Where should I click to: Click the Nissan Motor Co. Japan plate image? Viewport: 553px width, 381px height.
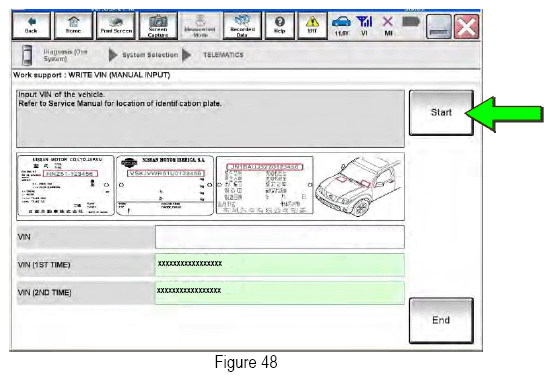tap(66, 186)
